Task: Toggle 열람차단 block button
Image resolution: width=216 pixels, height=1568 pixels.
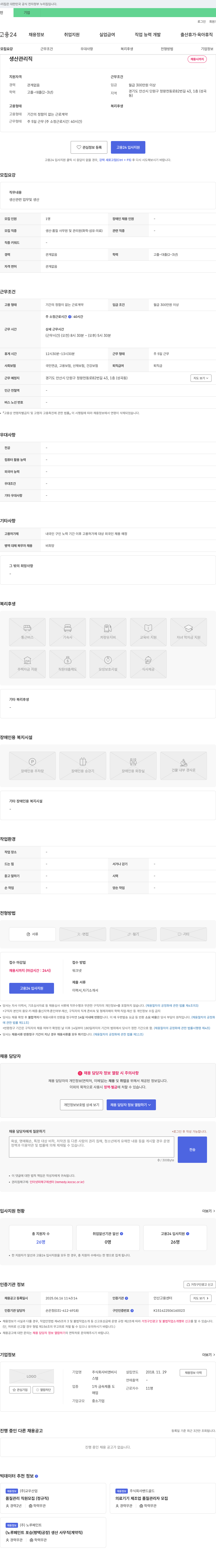Action: click(x=43, y=1390)
